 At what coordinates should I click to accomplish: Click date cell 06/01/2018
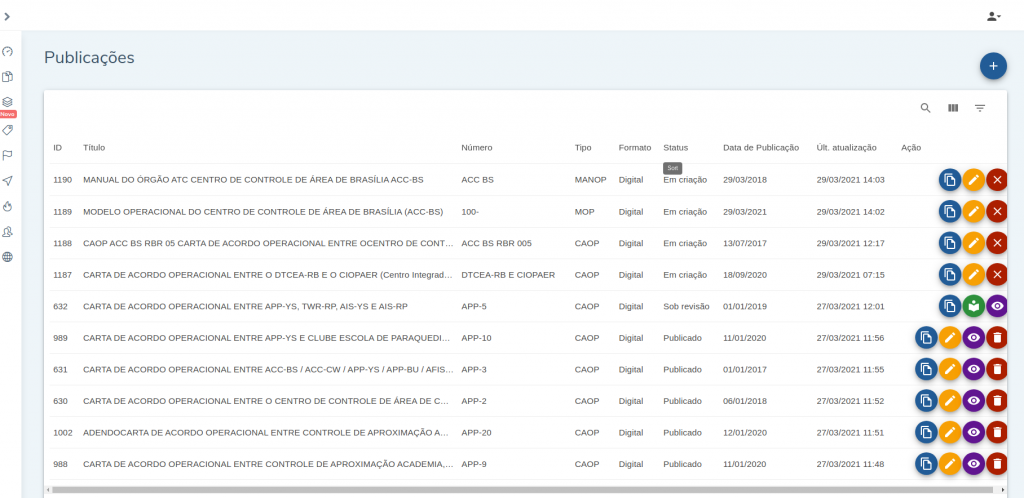point(744,401)
